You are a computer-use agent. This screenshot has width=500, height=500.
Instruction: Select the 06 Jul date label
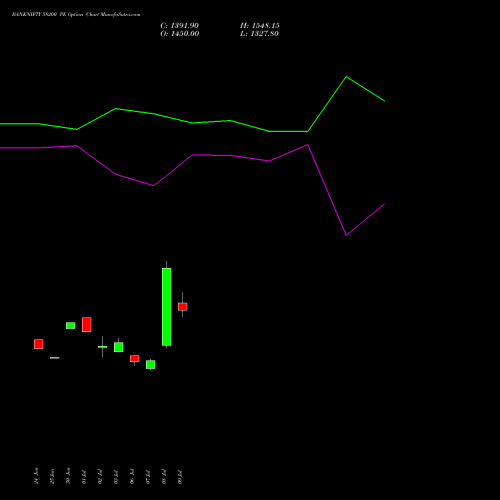click(x=132, y=477)
